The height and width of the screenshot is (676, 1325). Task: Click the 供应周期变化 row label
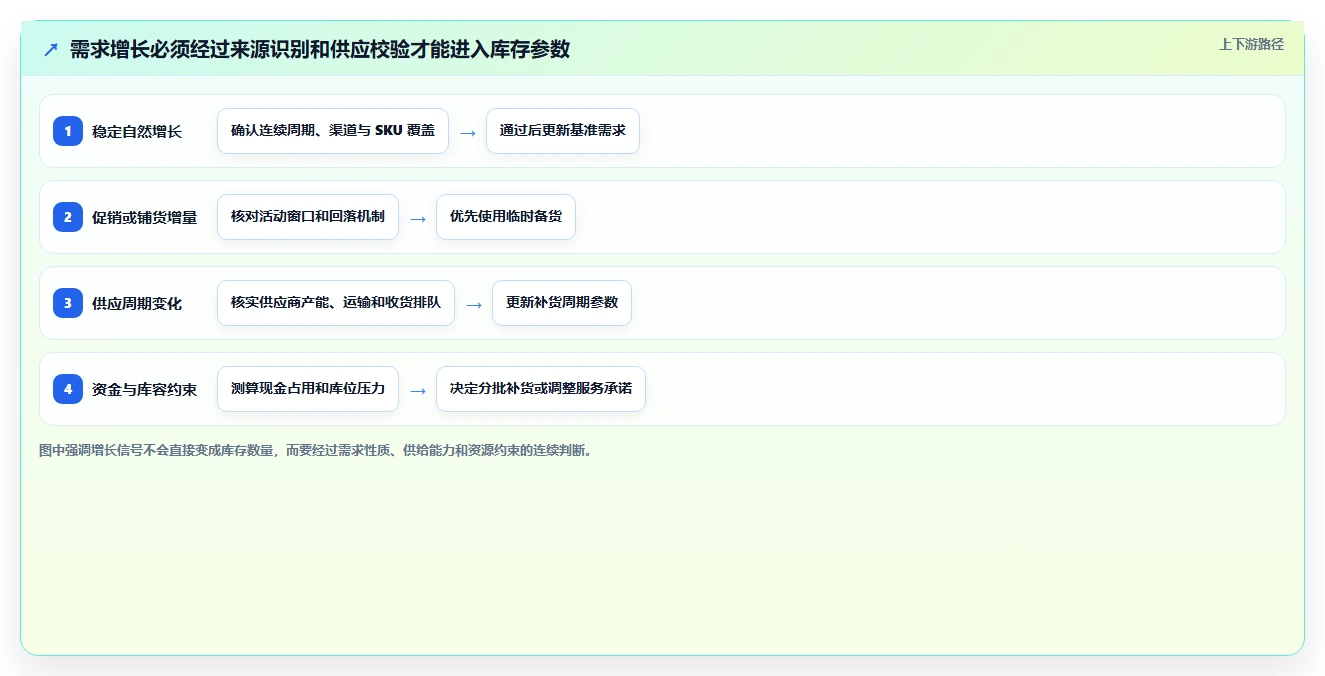coord(137,303)
